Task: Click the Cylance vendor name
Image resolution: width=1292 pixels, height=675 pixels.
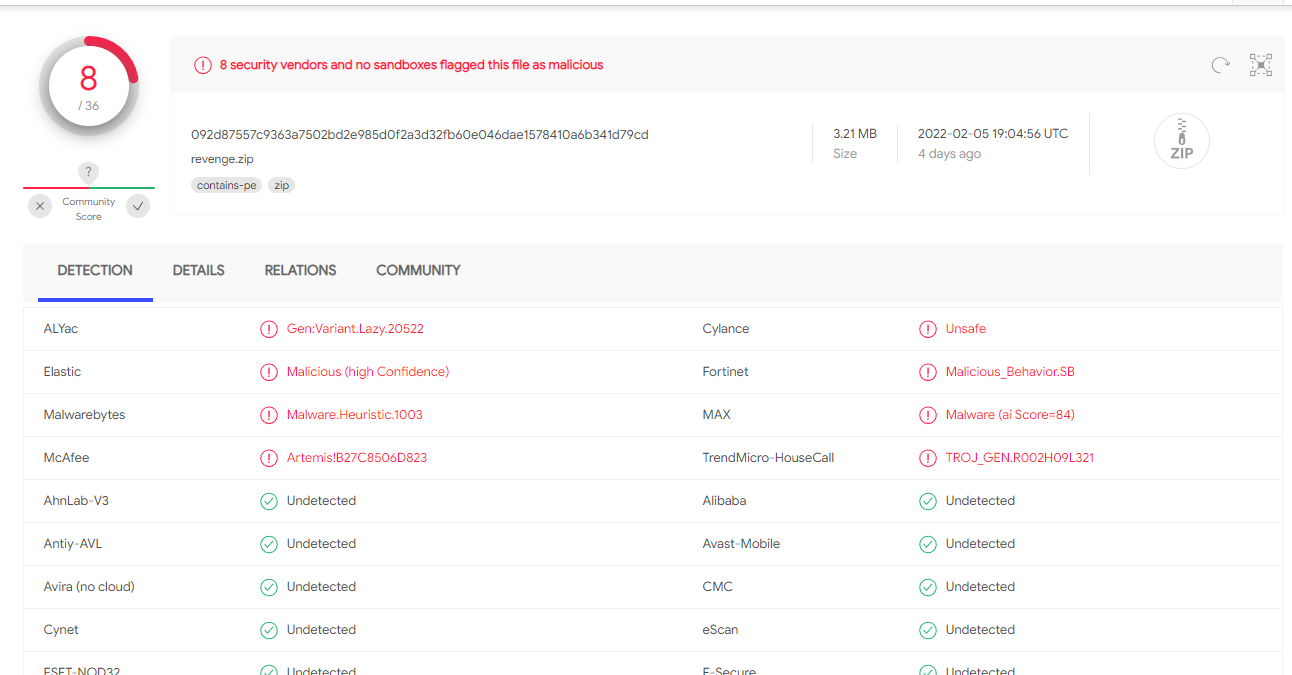Action: (x=726, y=329)
